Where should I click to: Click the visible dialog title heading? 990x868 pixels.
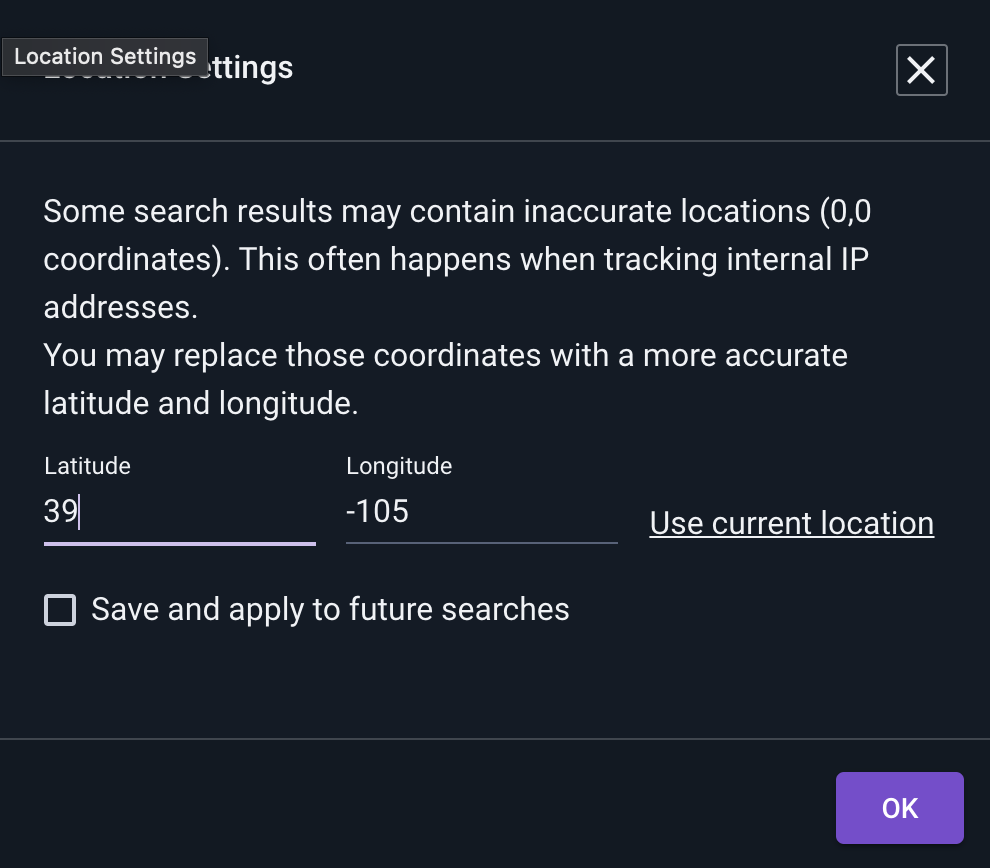[169, 68]
